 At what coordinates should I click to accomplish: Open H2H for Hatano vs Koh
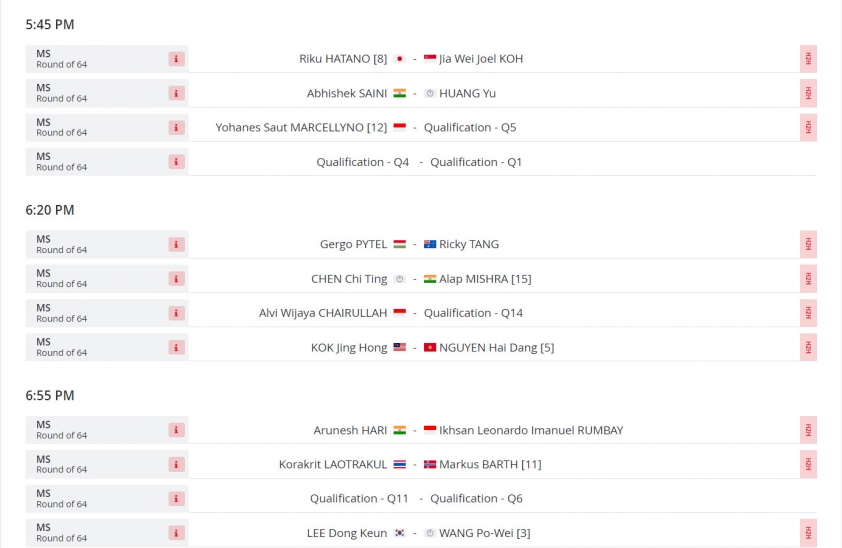pyautogui.click(x=808, y=59)
